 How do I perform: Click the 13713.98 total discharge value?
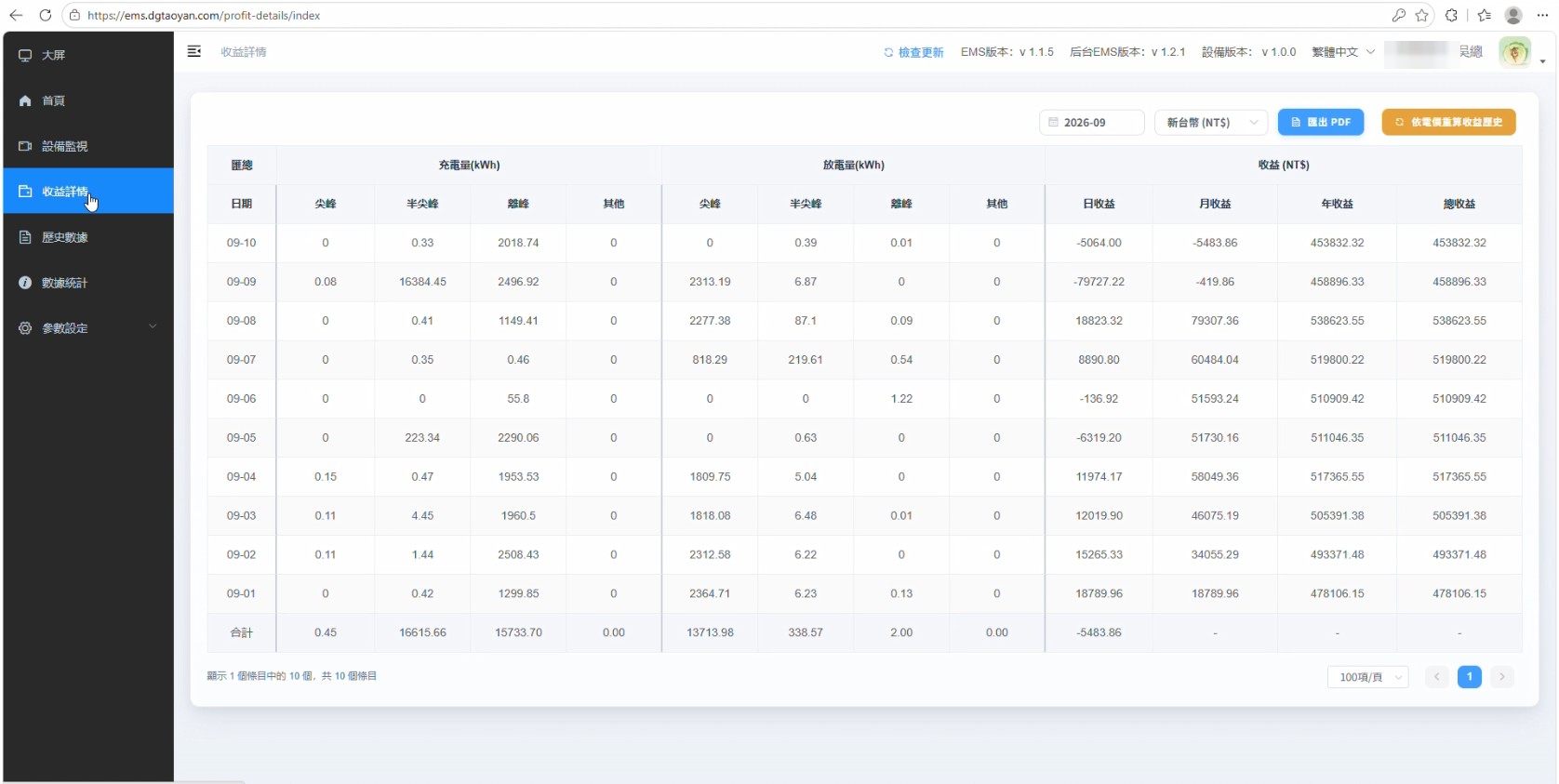[x=710, y=632]
